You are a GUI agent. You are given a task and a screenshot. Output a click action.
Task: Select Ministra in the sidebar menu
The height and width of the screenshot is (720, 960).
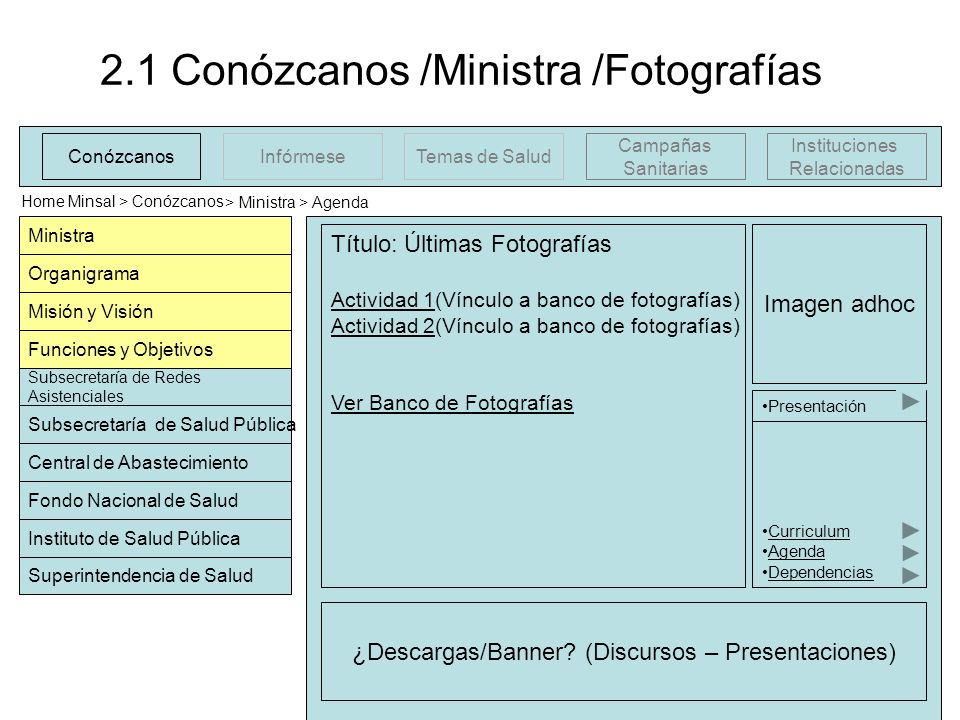click(x=156, y=236)
